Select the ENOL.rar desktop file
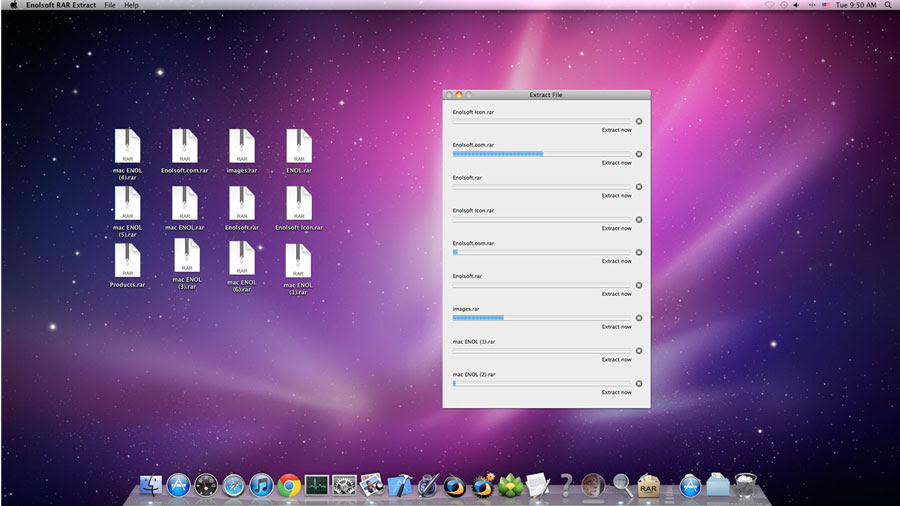This screenshot has height=506, width=900. coord(299,147)
